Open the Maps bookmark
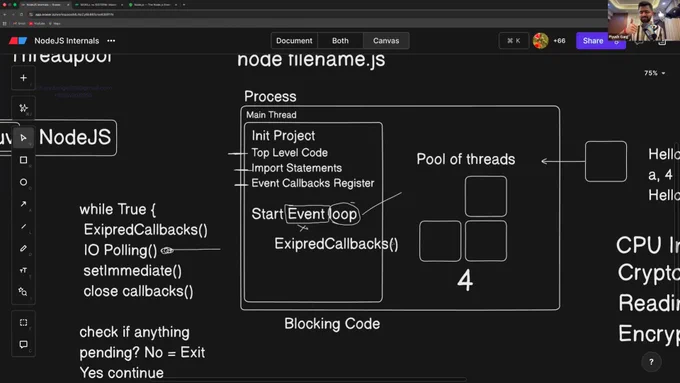Image resolution: width=680 pixels, height=383 pixels. (x=55, y=23)
